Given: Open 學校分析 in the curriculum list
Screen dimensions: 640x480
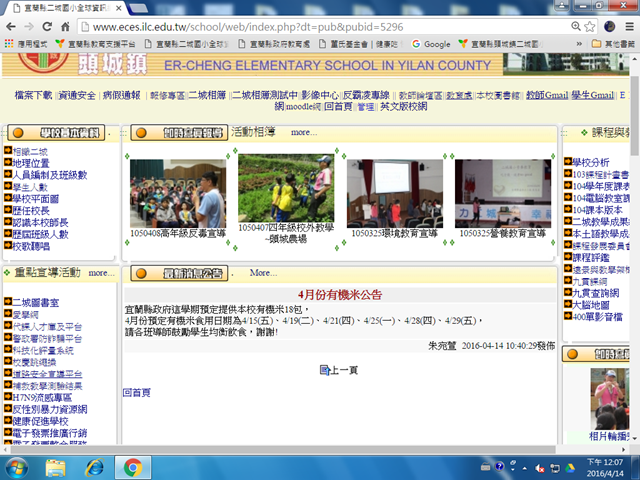Looking at the screenshot, I should pyautogui.click(x=591, y=162).
